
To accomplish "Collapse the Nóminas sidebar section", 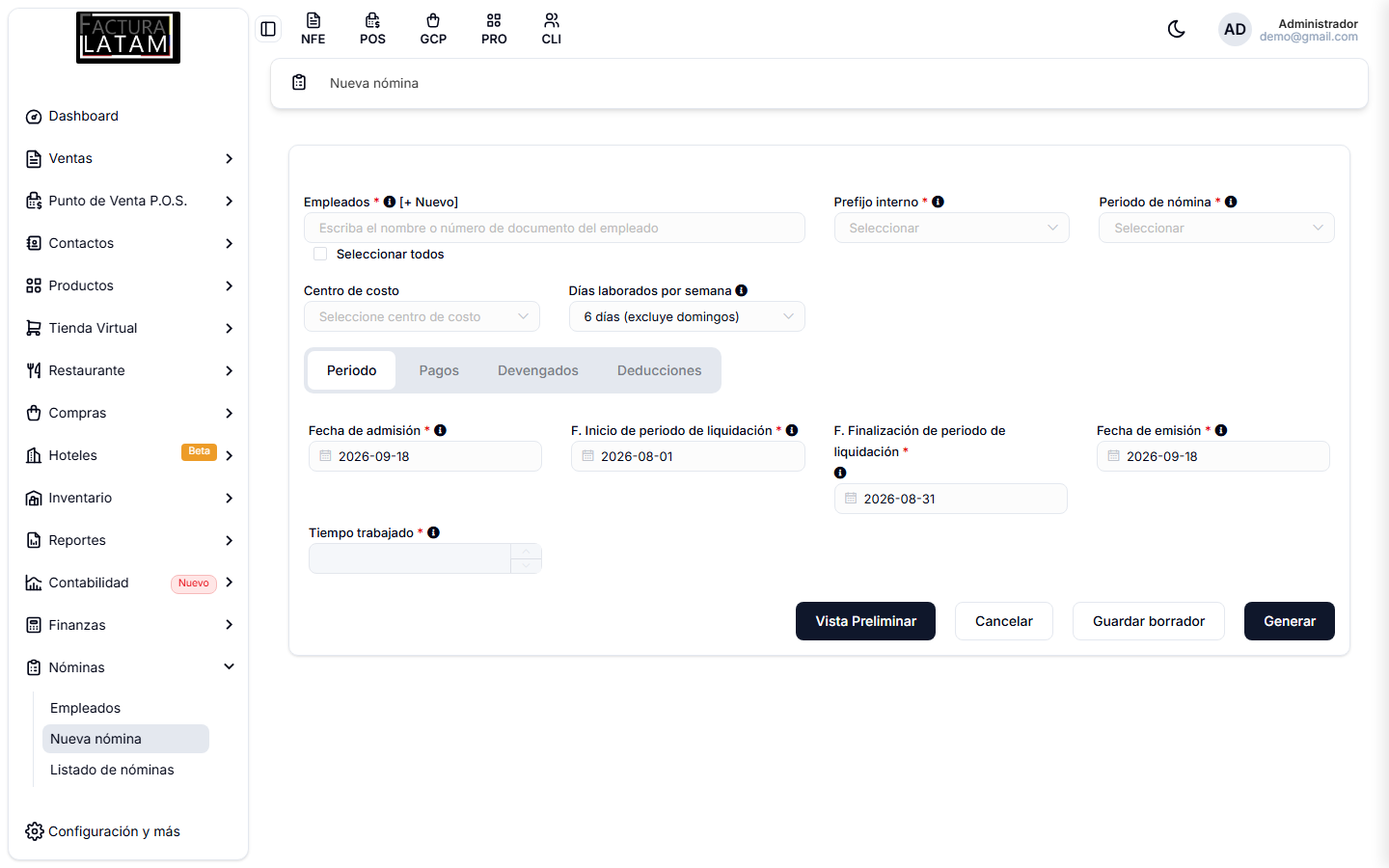I will click(128, 667).
